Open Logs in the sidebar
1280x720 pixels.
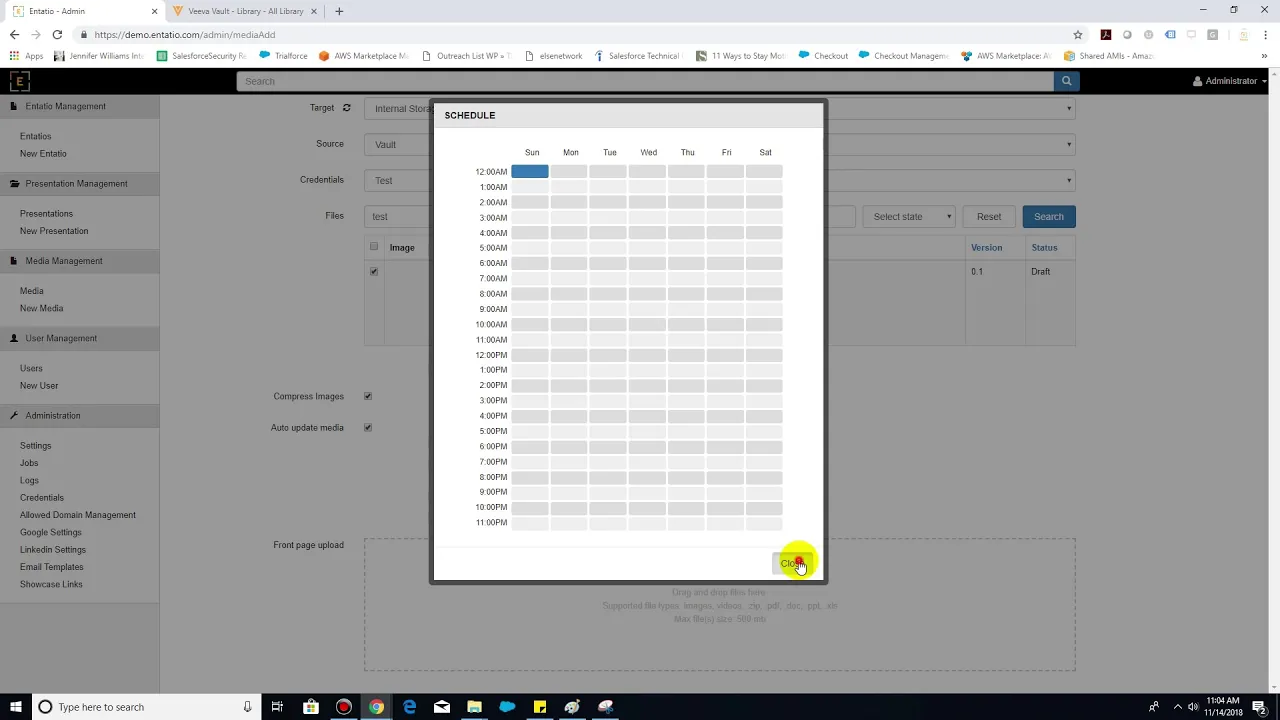click(29, 480)
